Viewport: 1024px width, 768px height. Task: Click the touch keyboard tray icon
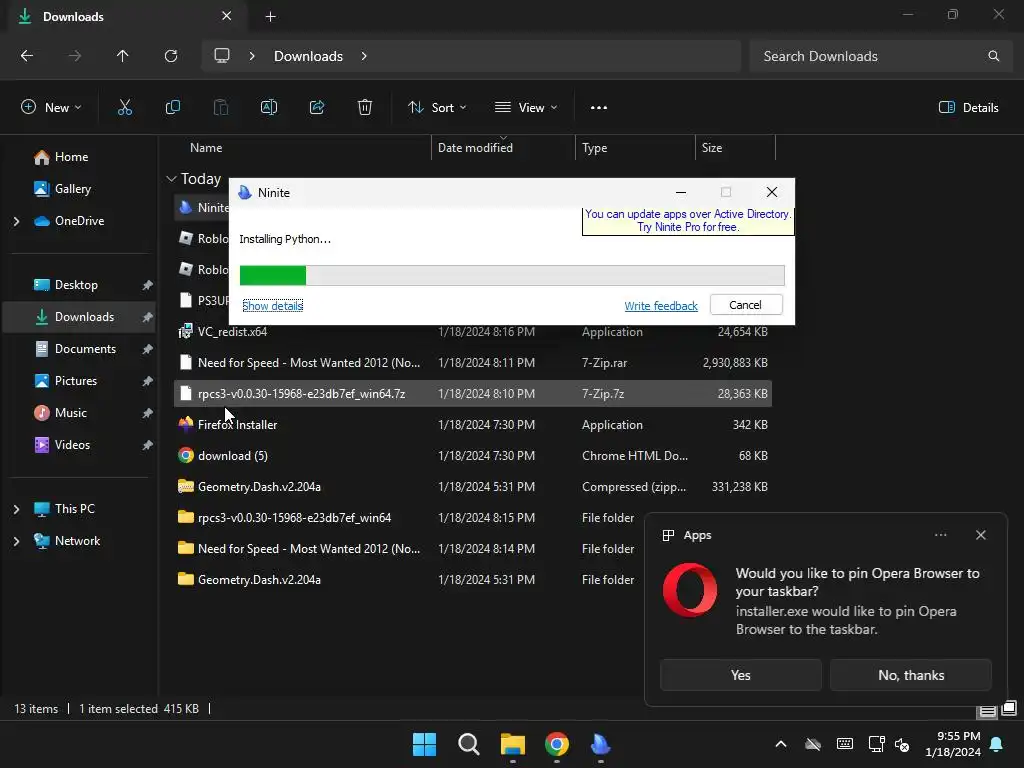point(844,744)
